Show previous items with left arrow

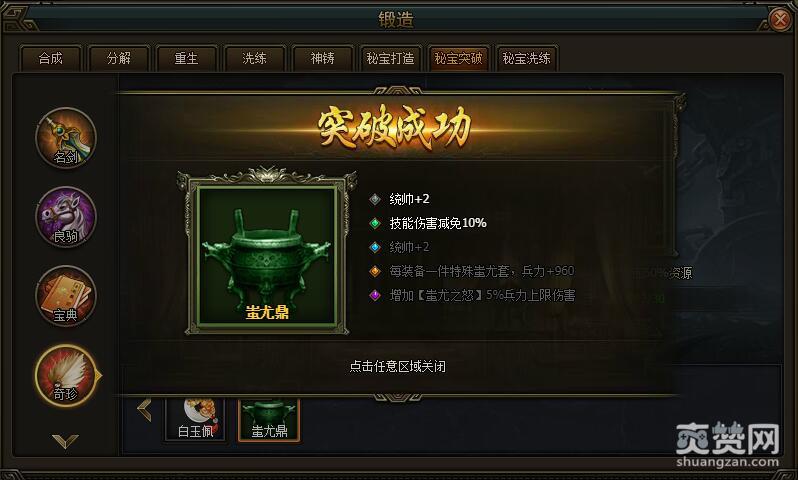tap(145, 410)
